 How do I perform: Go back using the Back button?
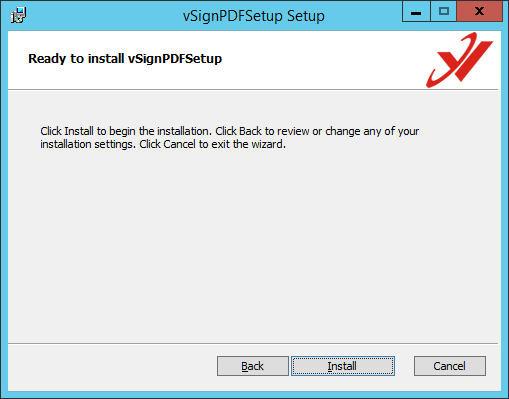253,366
